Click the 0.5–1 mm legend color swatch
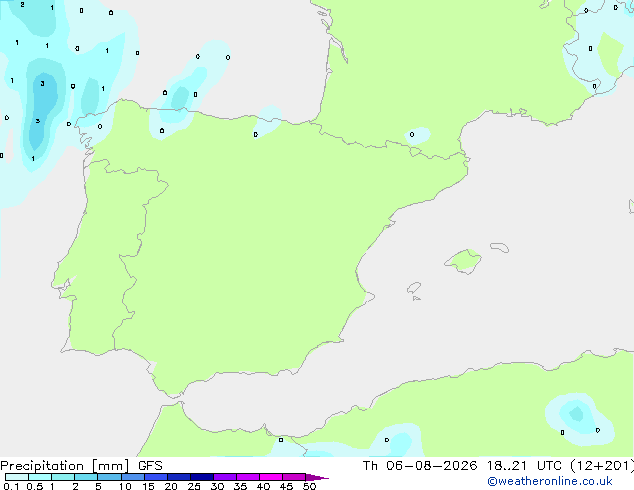This screenshot has height=490, width=634. pyautogui.click(x=40, y=477)
